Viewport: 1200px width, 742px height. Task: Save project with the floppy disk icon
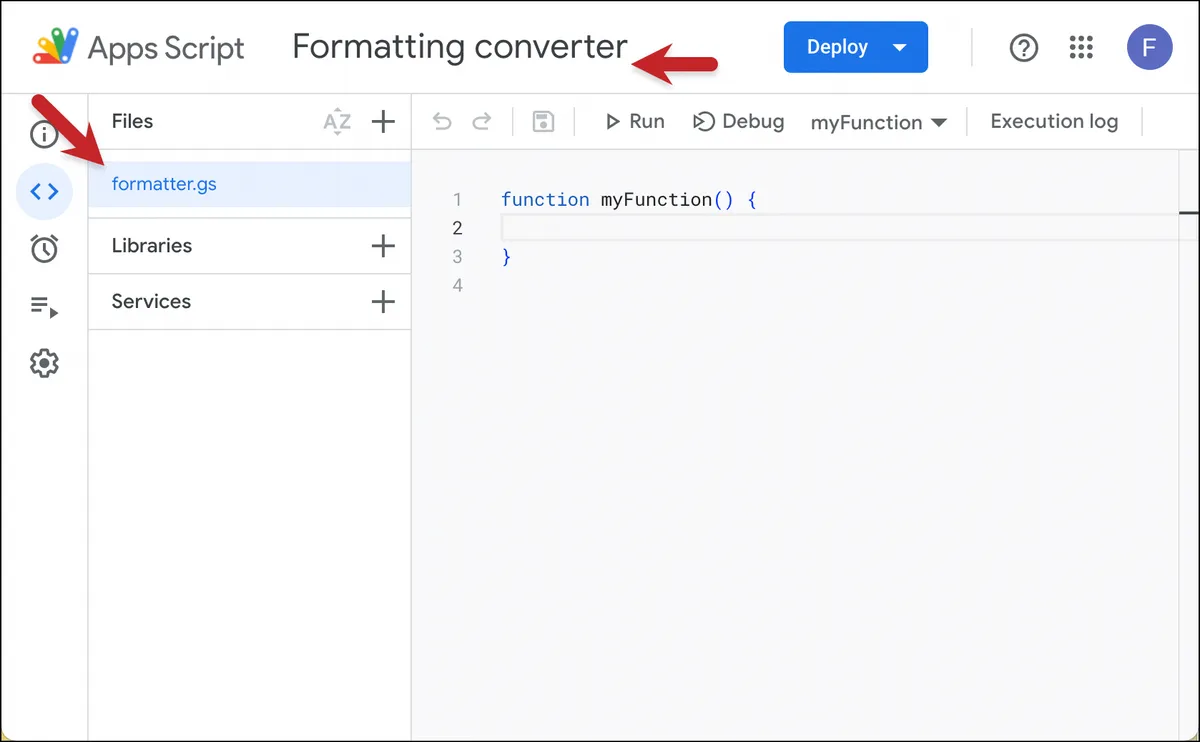pyautogui.click(x=543, y=122)
